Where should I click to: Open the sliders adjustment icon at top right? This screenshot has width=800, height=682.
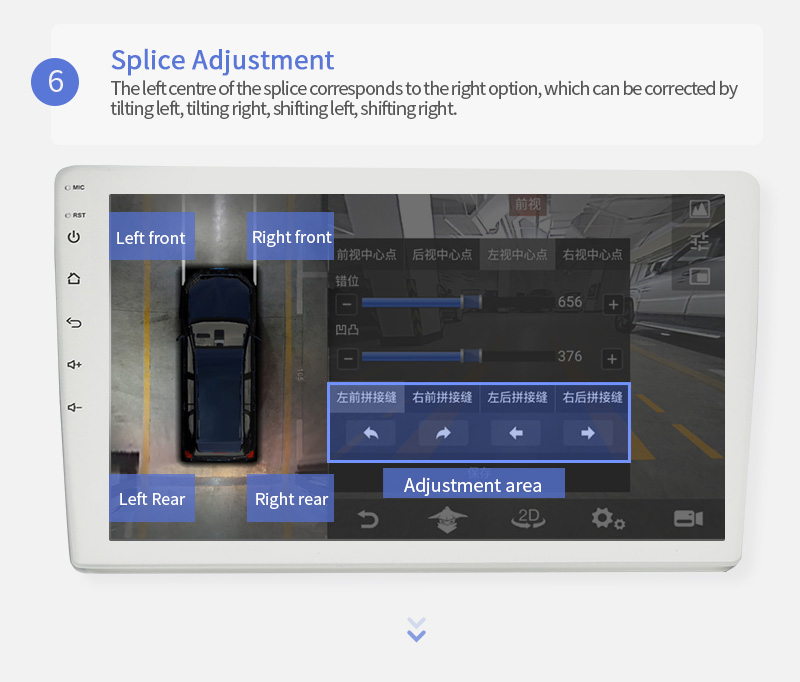click(699, 241)
